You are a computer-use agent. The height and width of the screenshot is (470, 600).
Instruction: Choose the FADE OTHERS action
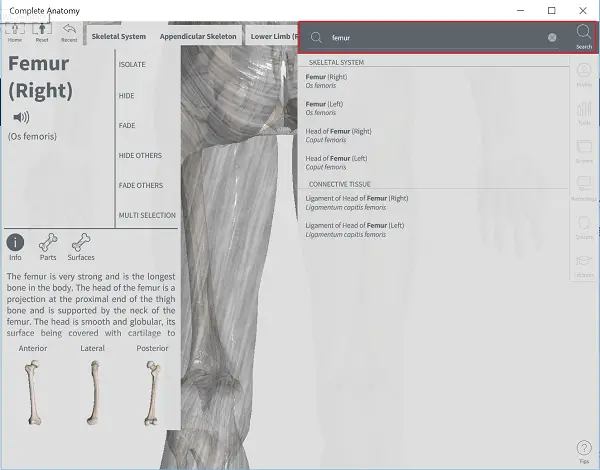click(x=140, y=185)
